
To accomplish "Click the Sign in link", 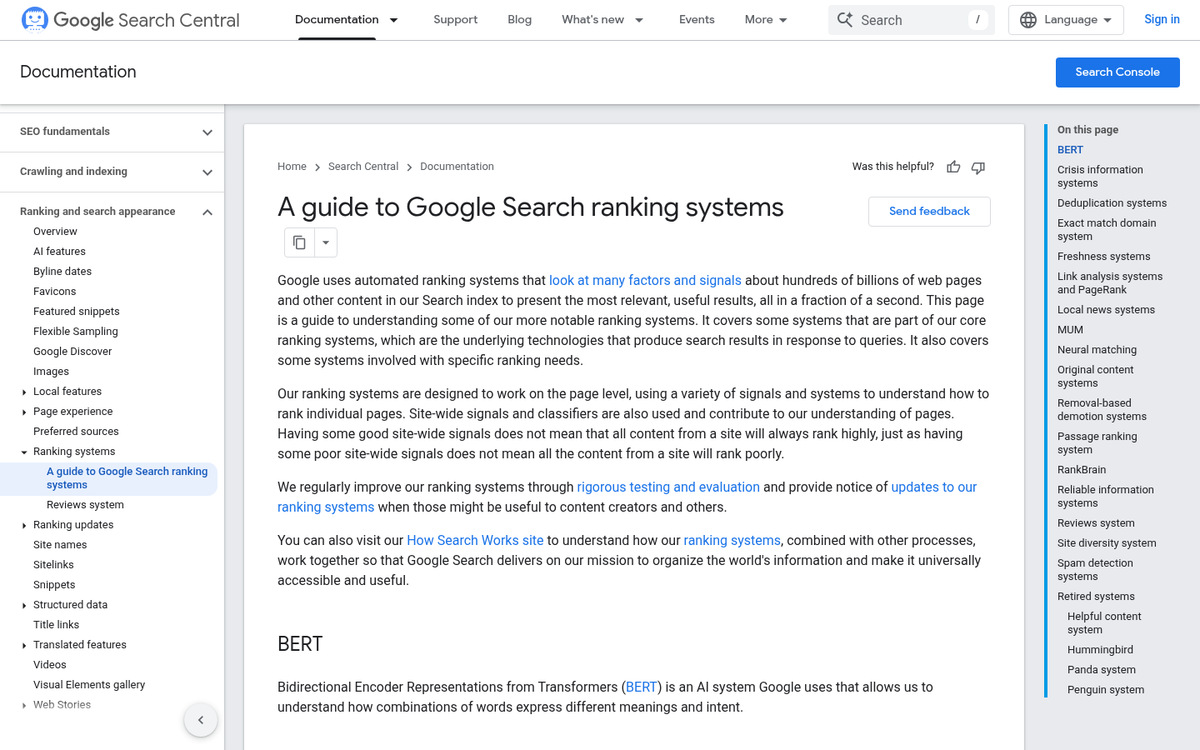I will (1162, 20).
